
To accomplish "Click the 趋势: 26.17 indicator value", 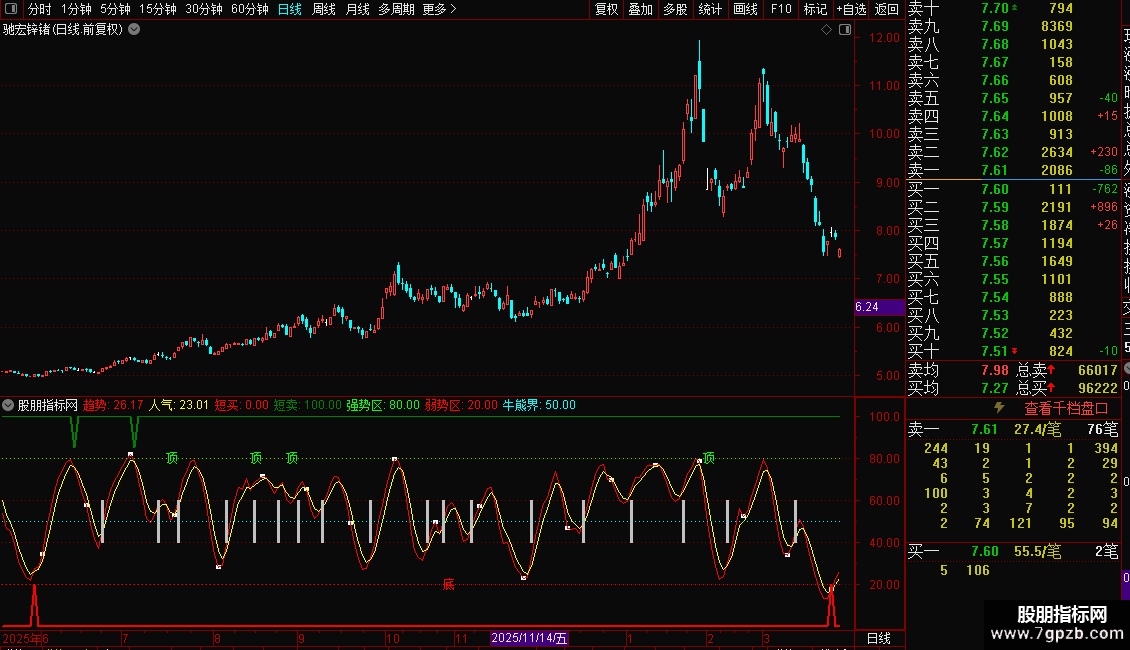I will click(113, 405).
